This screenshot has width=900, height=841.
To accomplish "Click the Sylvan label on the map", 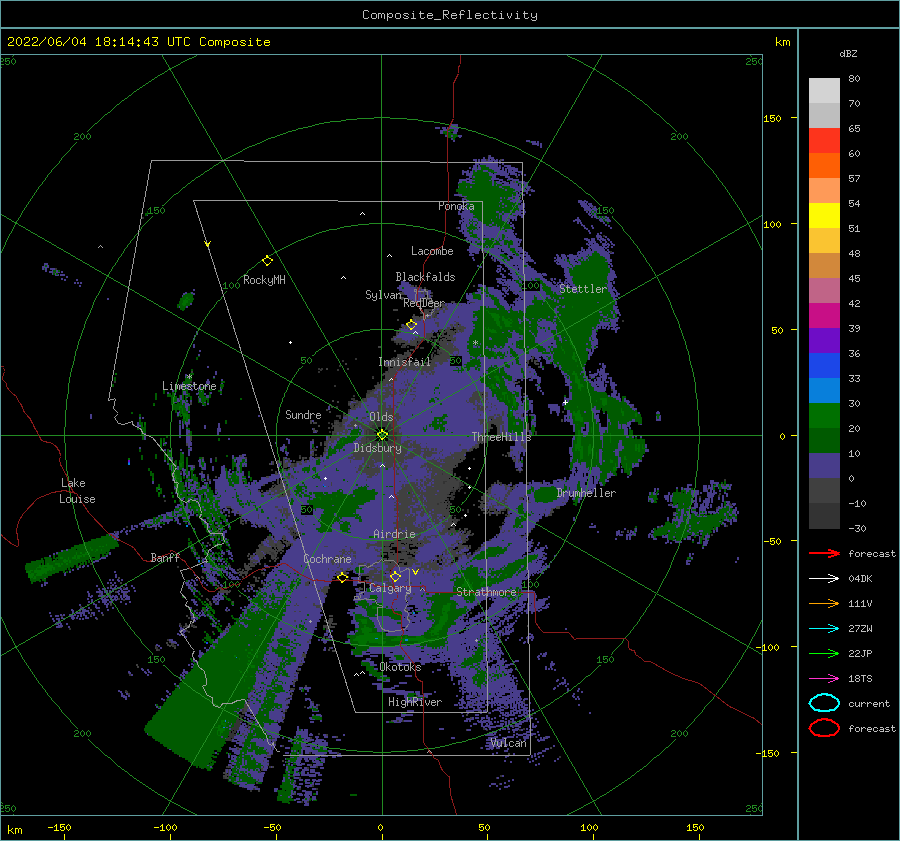I will point(383,295).
